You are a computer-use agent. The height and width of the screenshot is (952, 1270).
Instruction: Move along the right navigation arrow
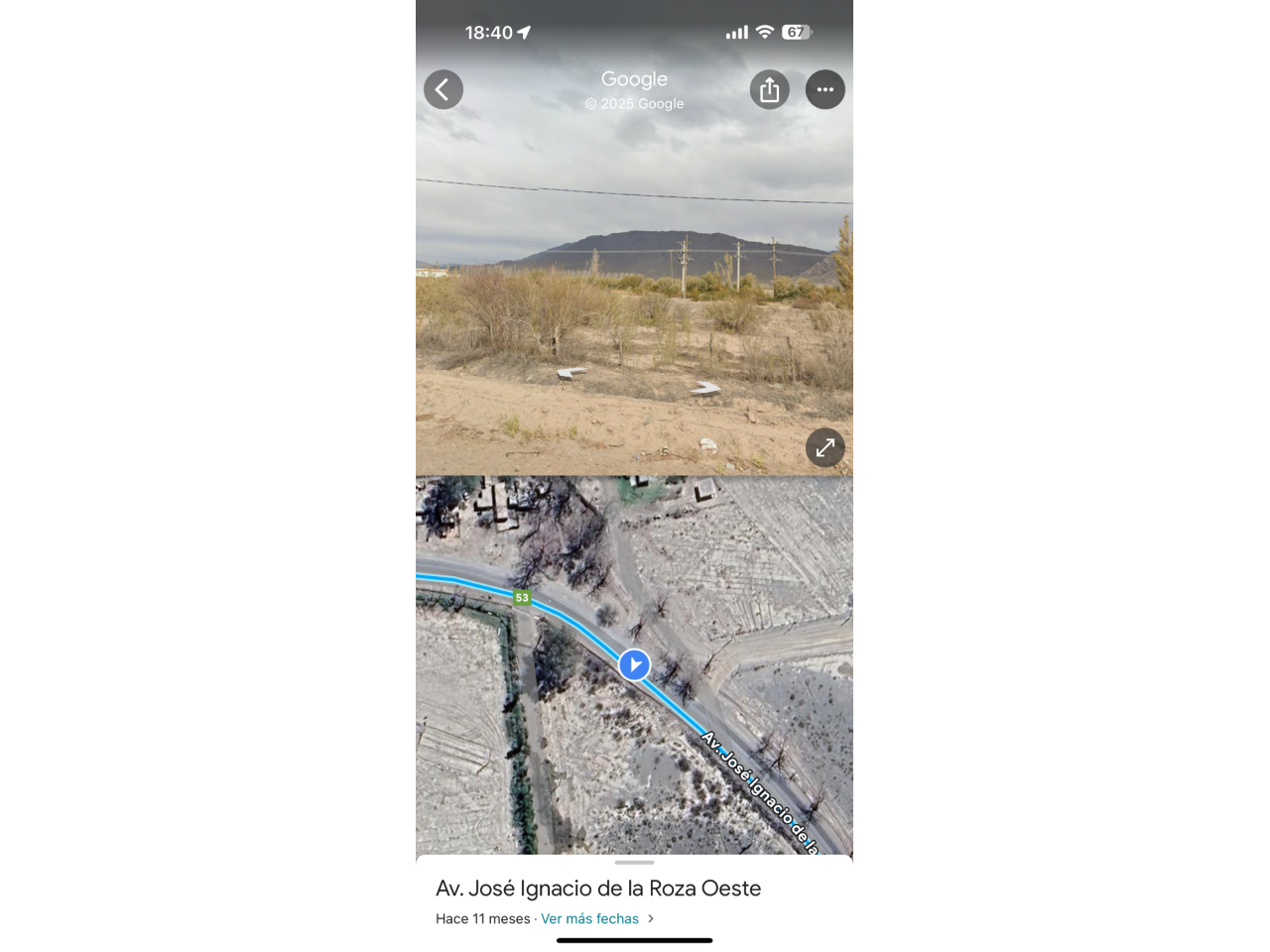click(x=705, y=389)
